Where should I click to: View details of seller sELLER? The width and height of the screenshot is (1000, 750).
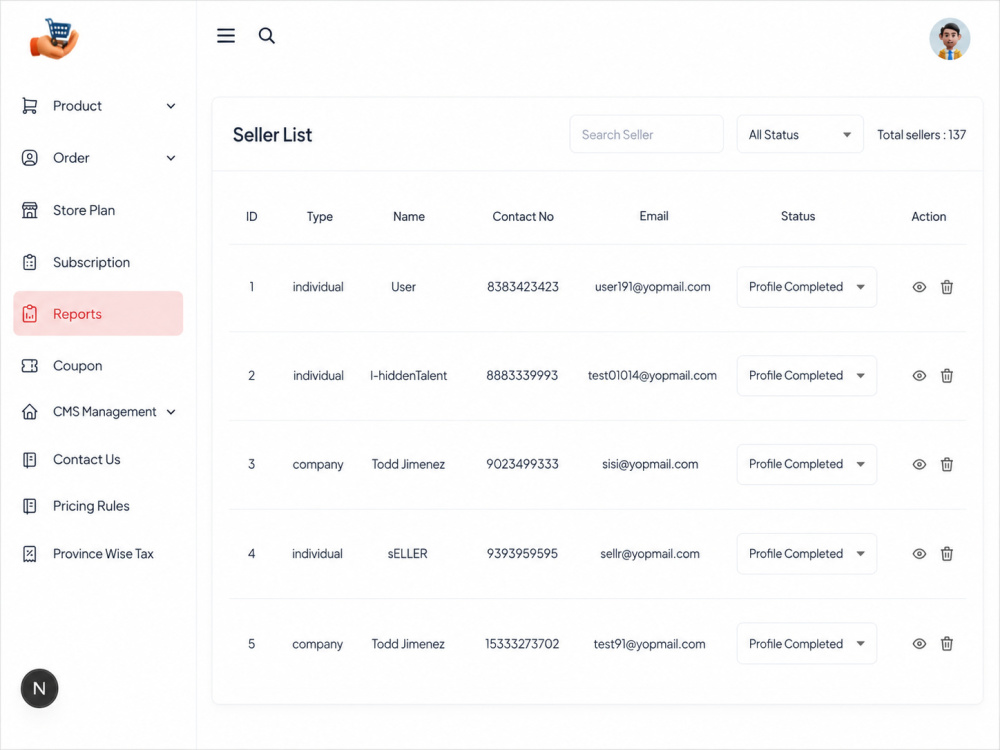(919, 554)
